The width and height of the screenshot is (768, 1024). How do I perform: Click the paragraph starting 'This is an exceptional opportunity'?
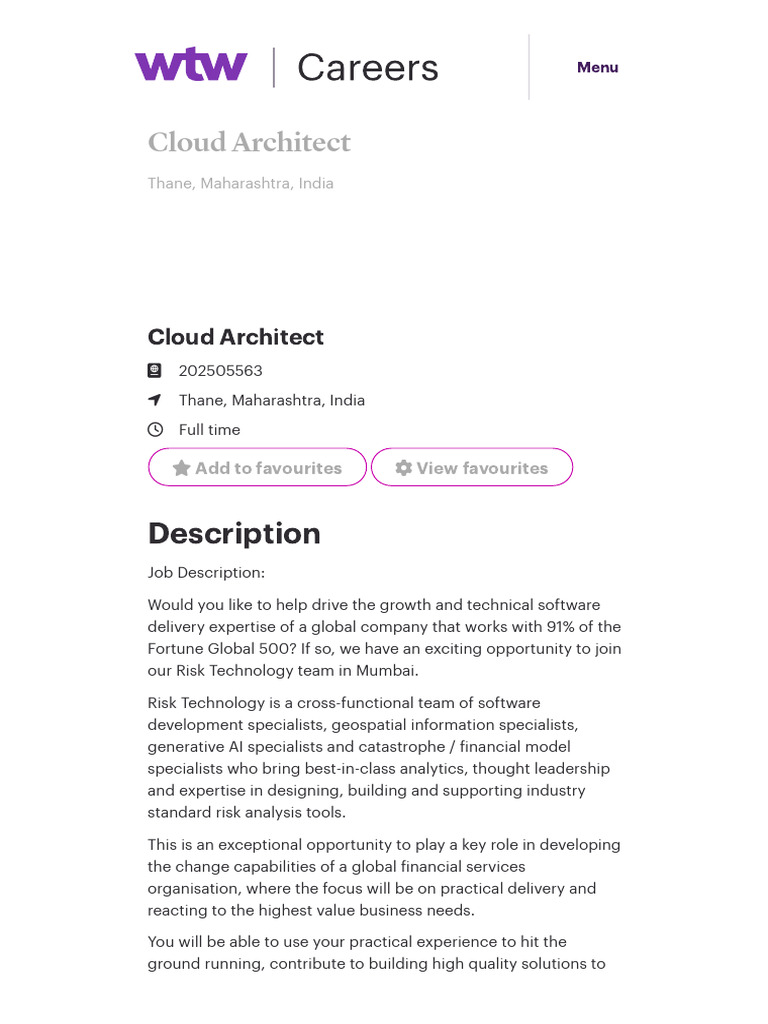(x=384, y=878)
